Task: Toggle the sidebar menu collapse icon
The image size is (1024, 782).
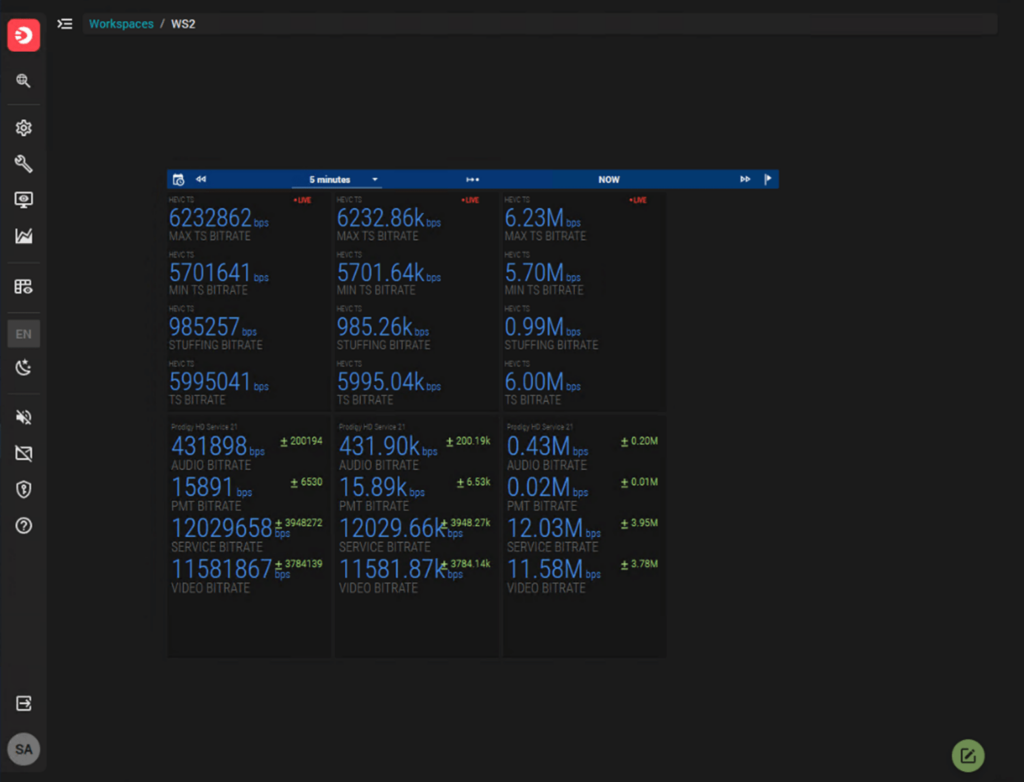Action: pyautogui.click(x=65, y=24)
